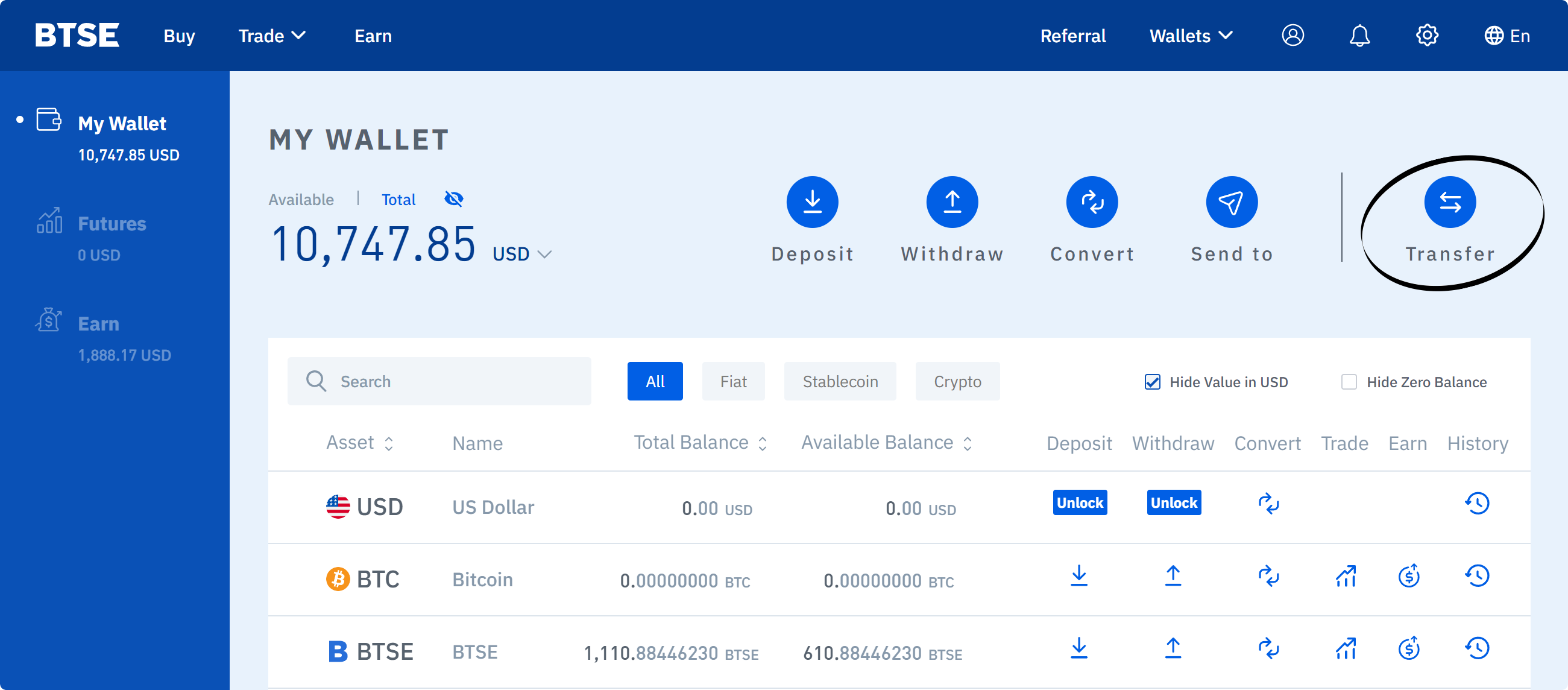
Task: Click the BTSE logo in header
Action: (77, 36)
